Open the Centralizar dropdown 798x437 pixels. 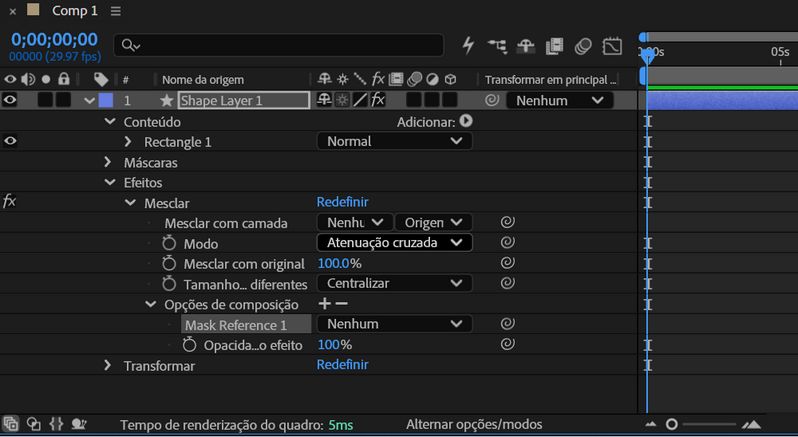click(x=394, y=283)
